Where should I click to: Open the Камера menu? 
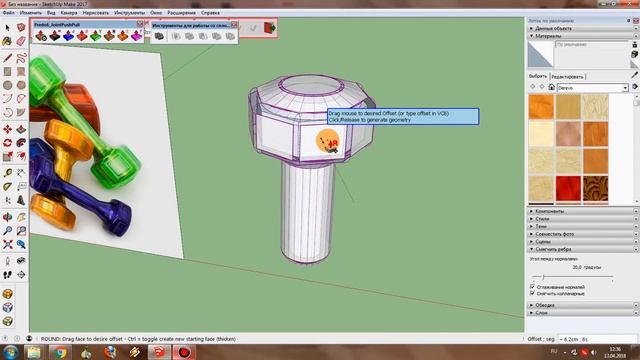pos(69,13)
